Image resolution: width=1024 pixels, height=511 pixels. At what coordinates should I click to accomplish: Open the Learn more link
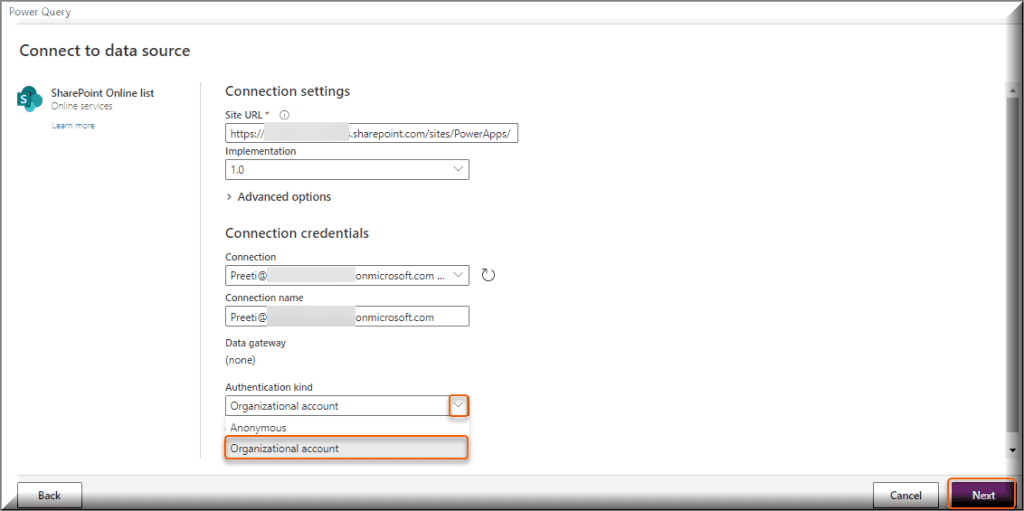click(x=73, y=125)
